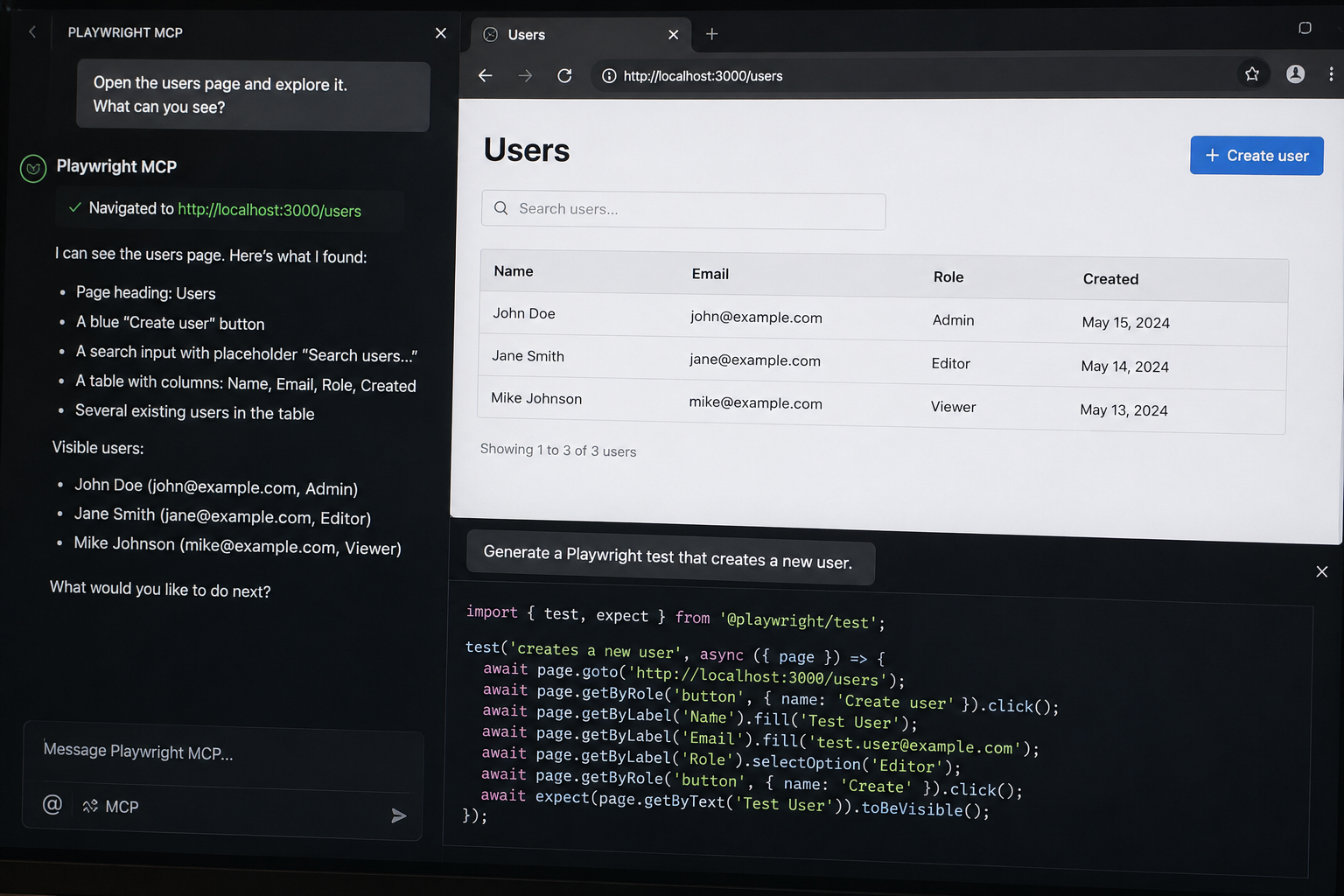Click the Email column header
The image size is (1344, 896).
710,274
